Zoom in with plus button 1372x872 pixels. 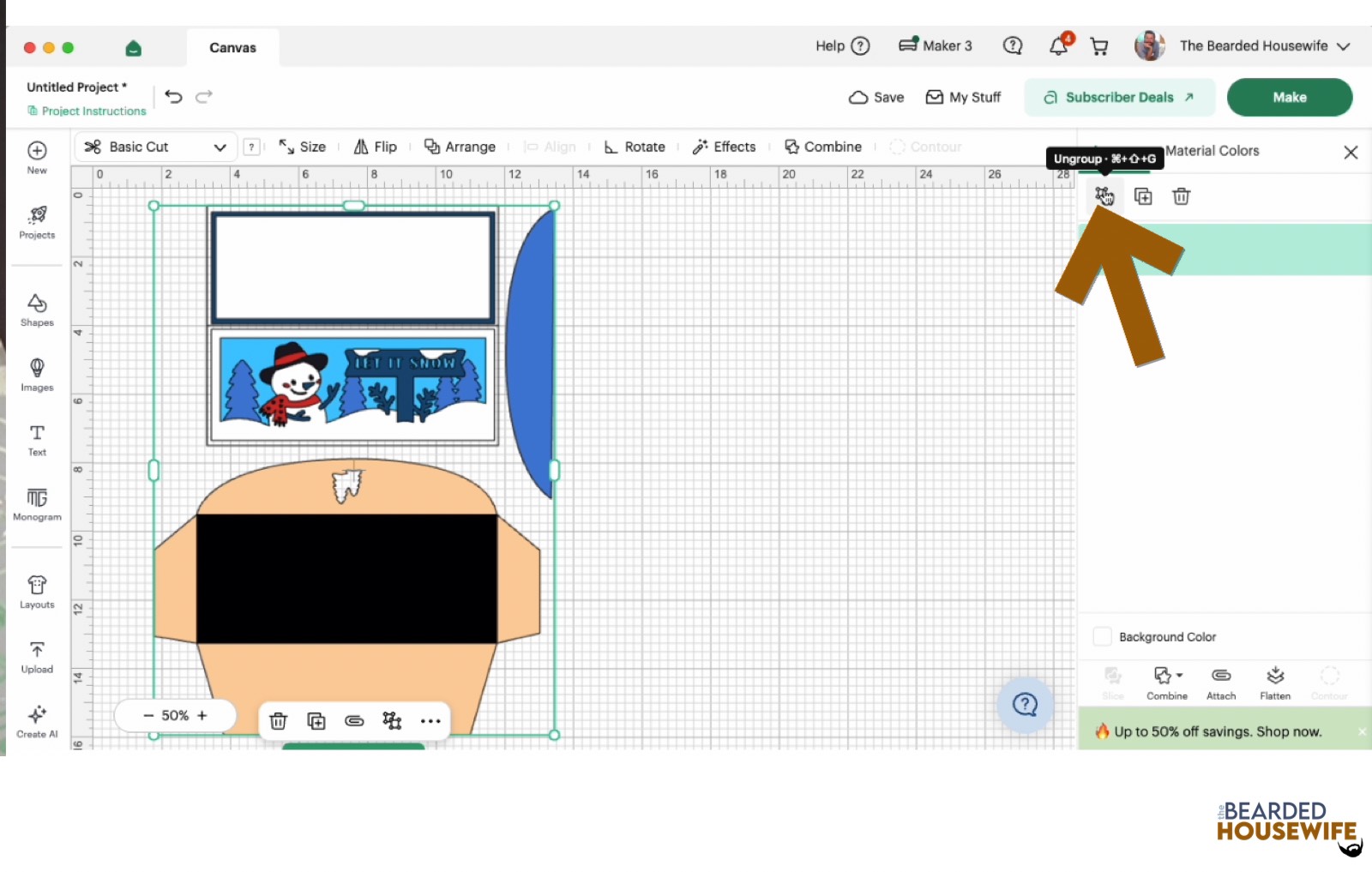click(x=202, y=715)
